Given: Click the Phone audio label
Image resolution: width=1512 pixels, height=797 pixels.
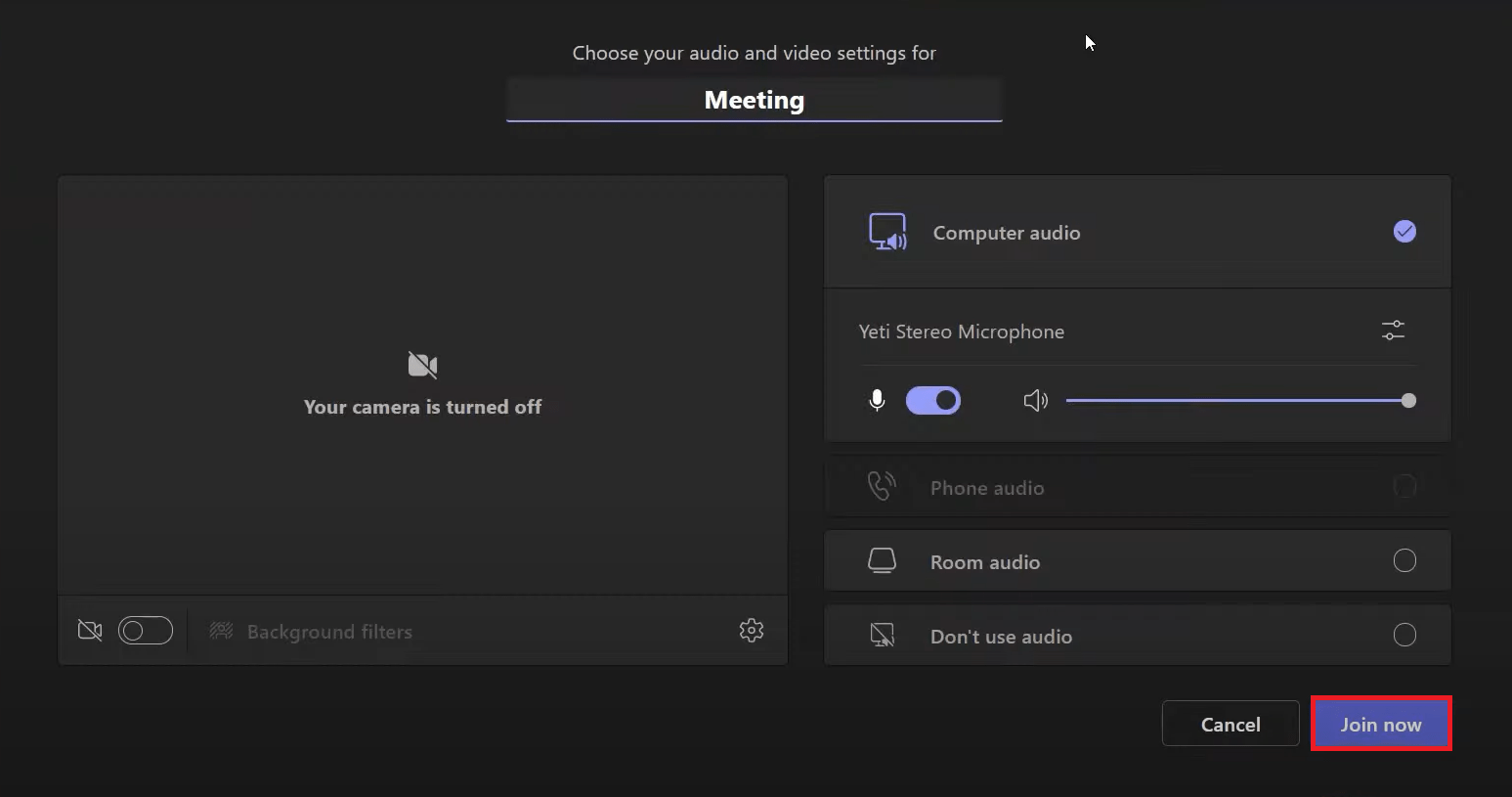Looking at the screenshot, I should (x=987, y=488).
